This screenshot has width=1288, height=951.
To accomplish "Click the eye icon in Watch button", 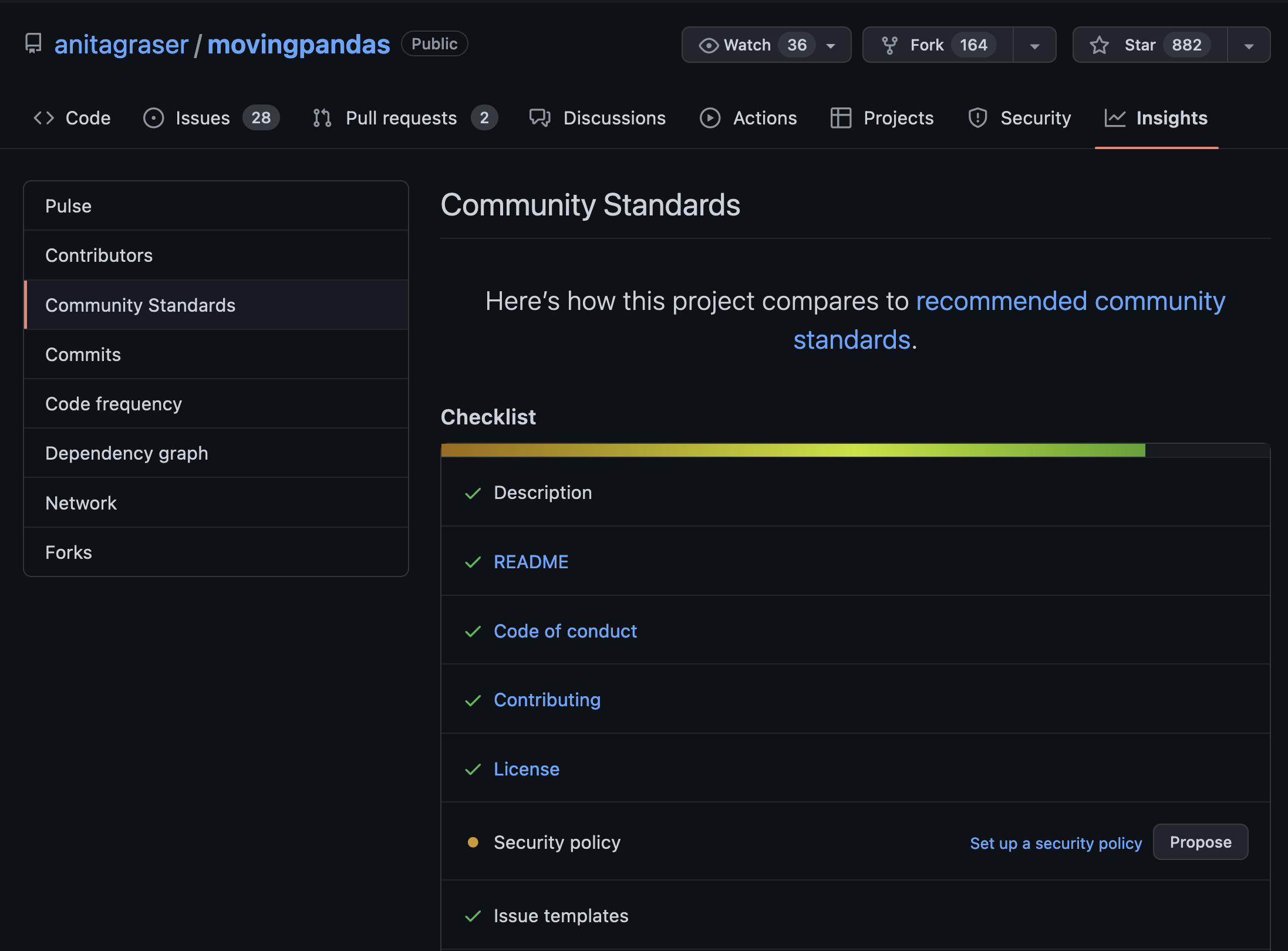I will [709, 45].
